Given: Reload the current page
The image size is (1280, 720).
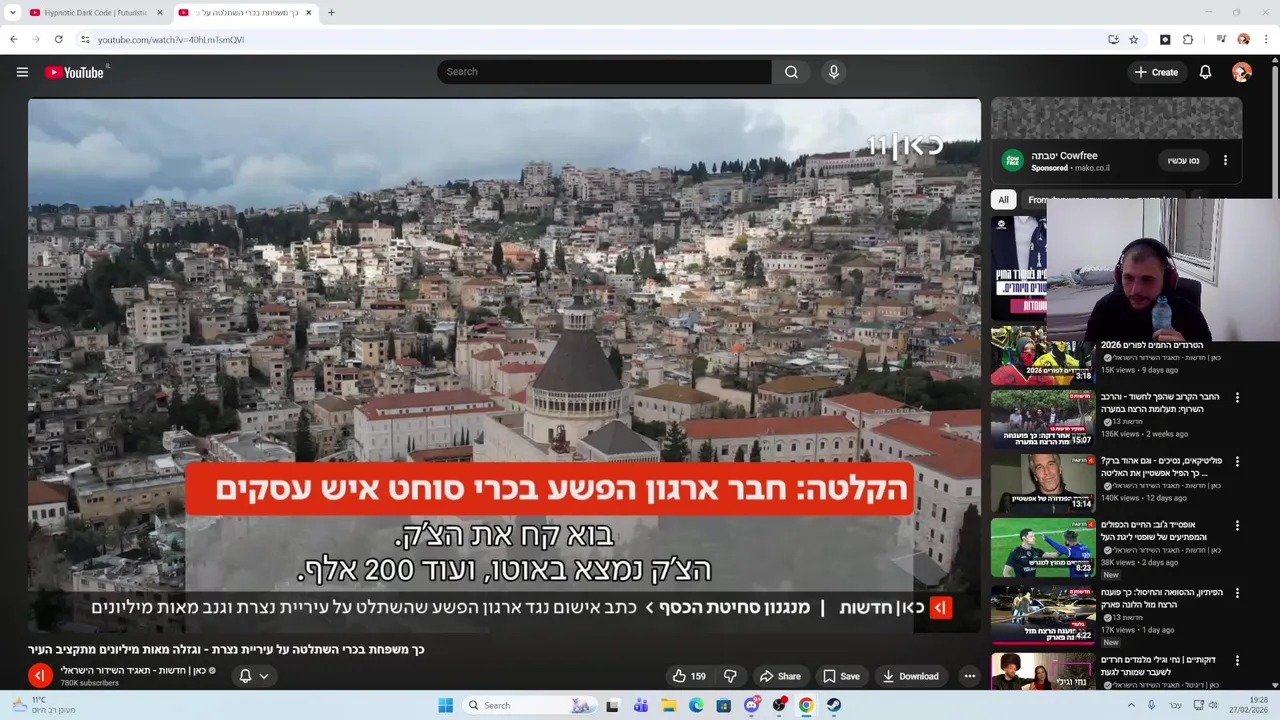Looking at the screenshot, I should tap(58, 40).
